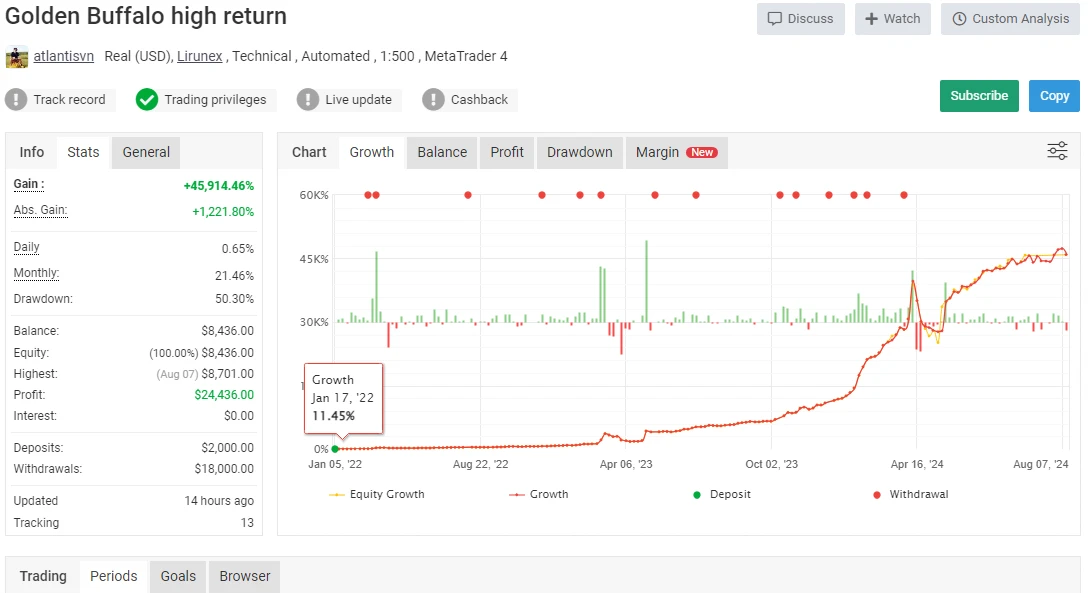Toggle Deposit markers in chart legend
Viewport: 1089px width, 593px height.
pyautogui.click(x=722, y=494)
